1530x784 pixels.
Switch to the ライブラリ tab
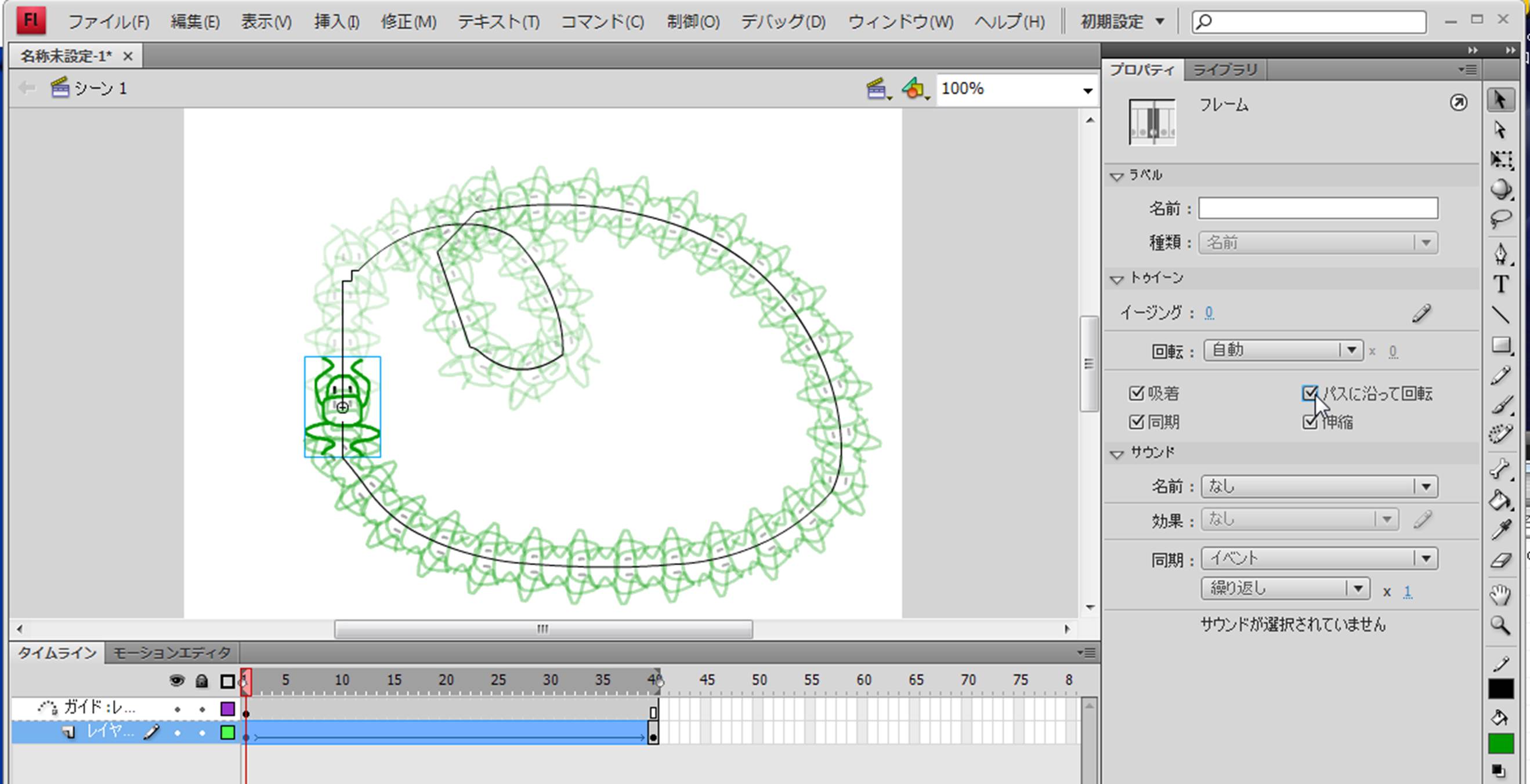[1225, 70]
